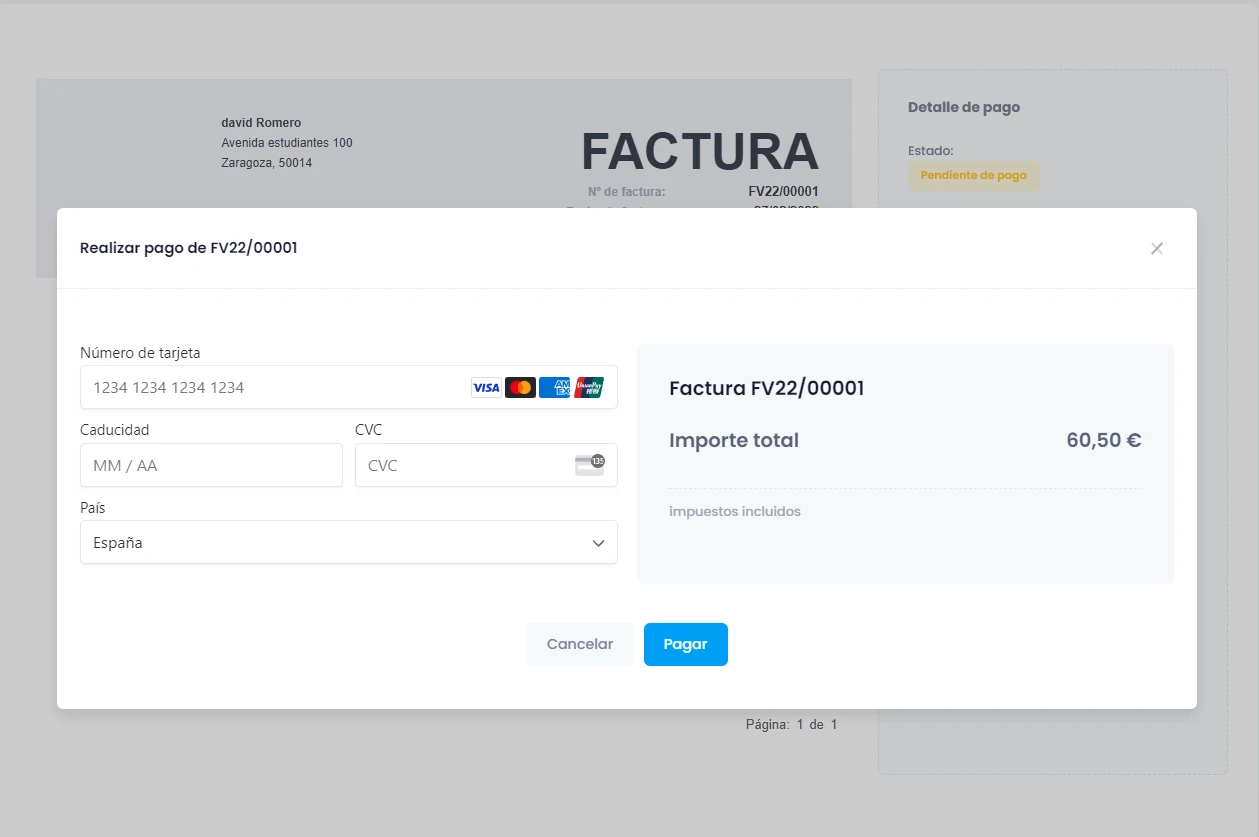The width and height of the screenshot is (1259, 837).
Task: Select the Visa card brand icon
Action: click(486, 387)
